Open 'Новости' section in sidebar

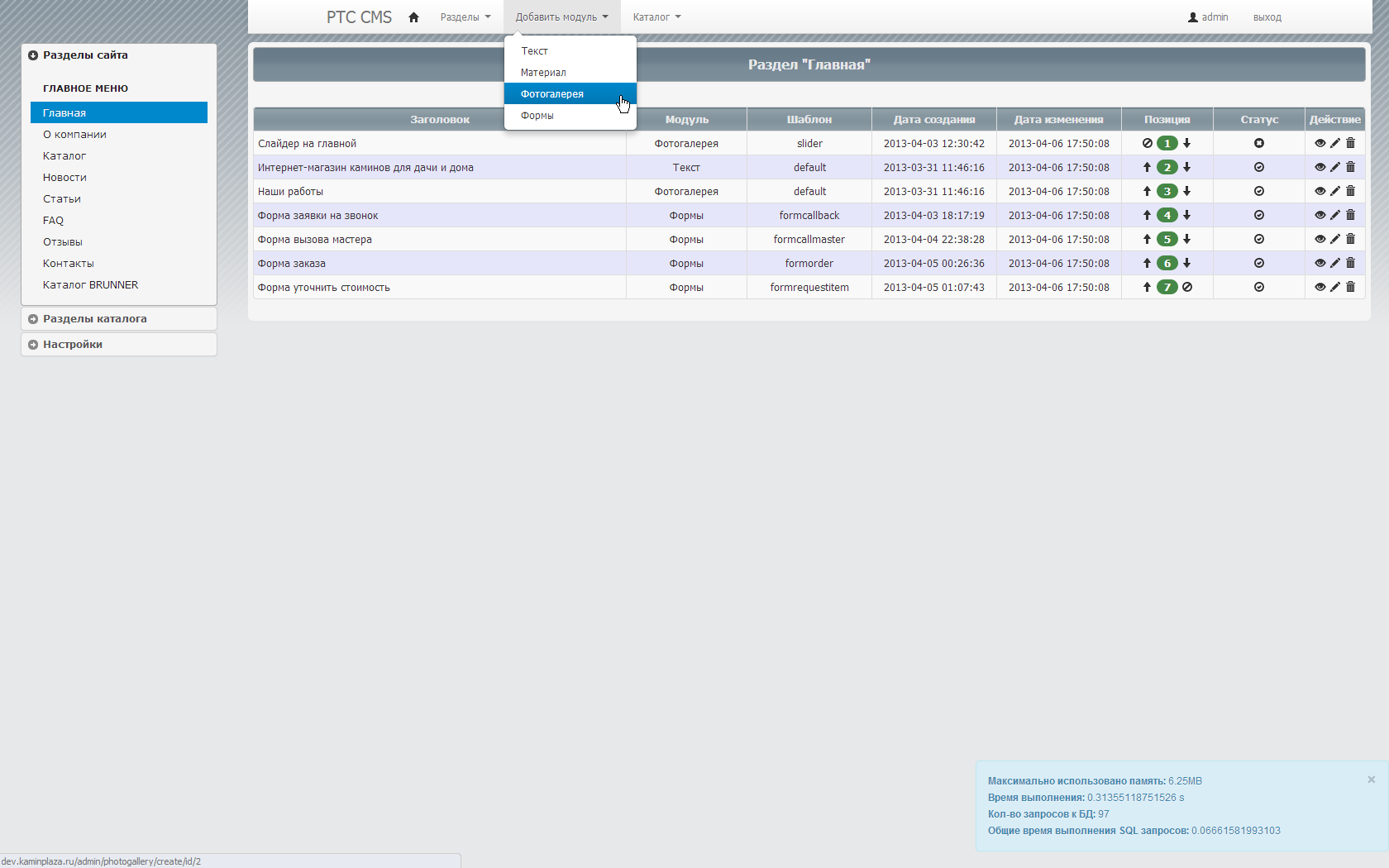click(119, 177)
